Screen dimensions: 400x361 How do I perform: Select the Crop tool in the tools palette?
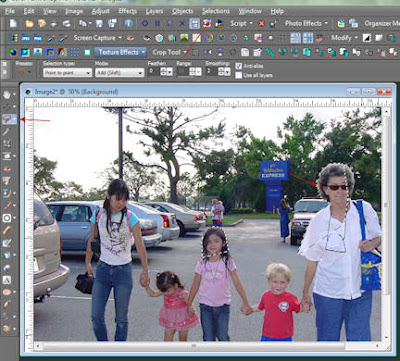click(7, 144)
